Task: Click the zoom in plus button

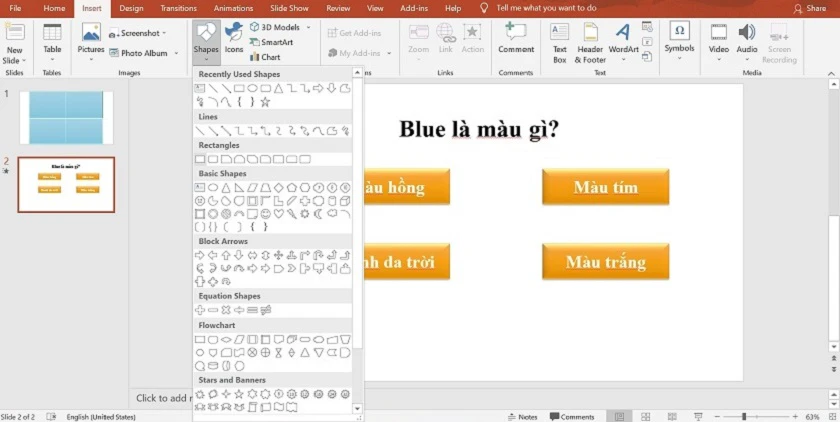Action: [795, 417]
